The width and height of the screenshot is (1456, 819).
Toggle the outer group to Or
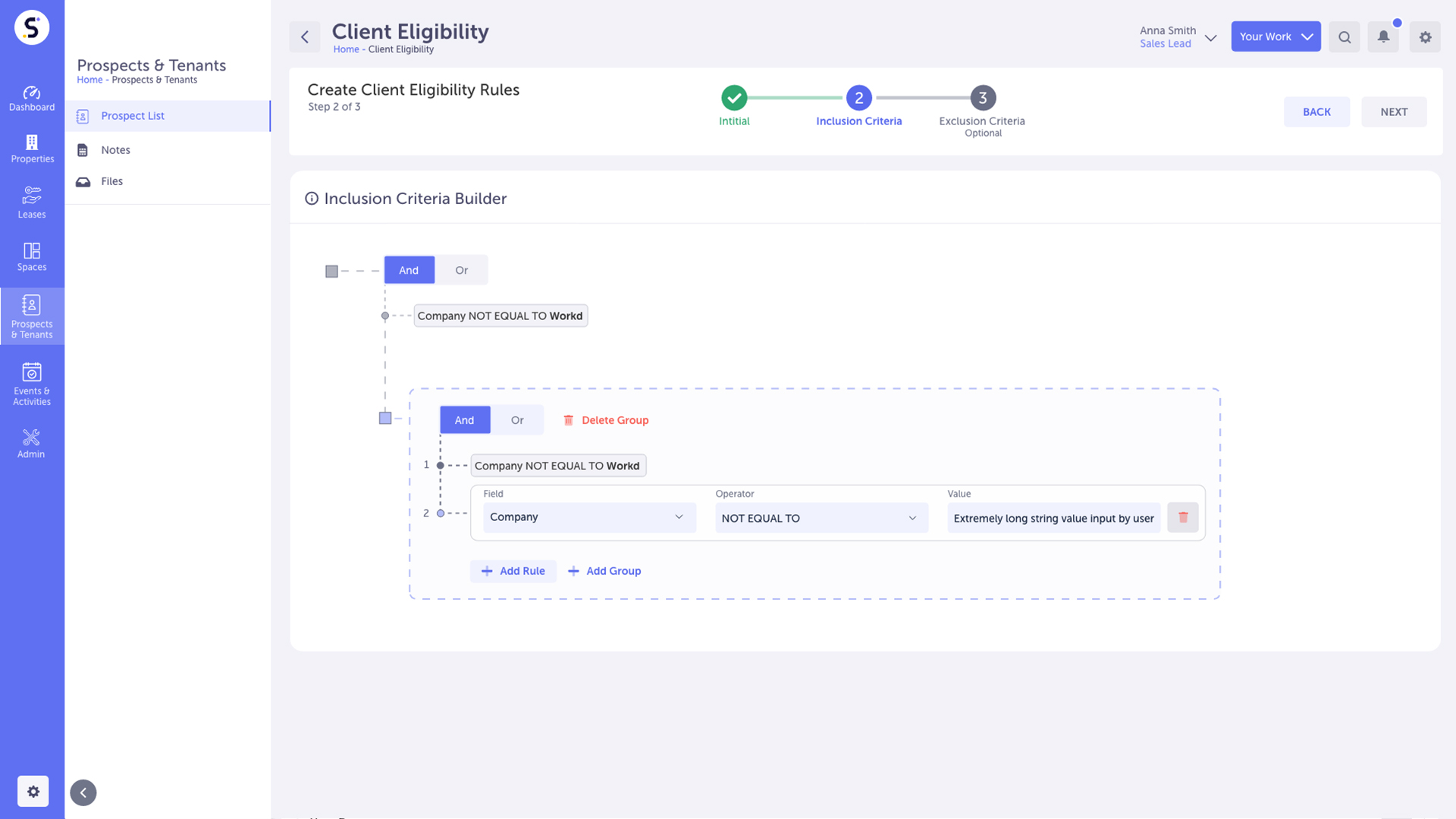(461, 270)
